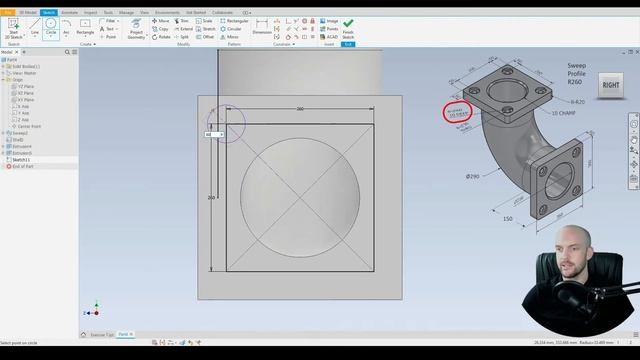Select the Extend tool
Screen dimensions: 640x360
coord(183,29)
